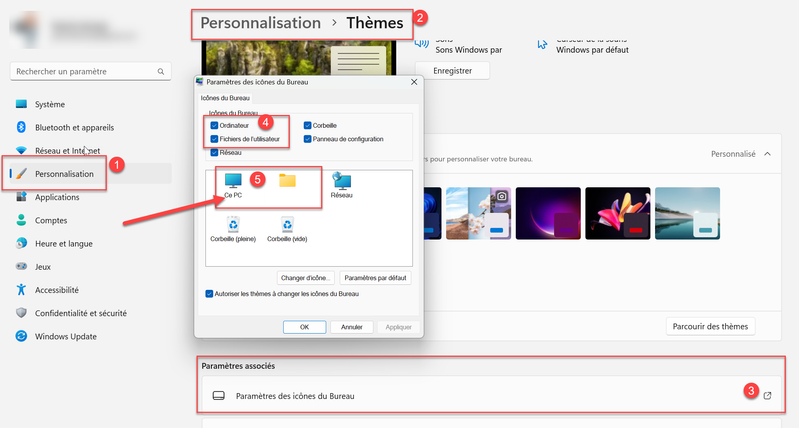This screenshot has height=428, width=799.
Task: Select the Ce PC monitor icon
Action: pos(233,180)
